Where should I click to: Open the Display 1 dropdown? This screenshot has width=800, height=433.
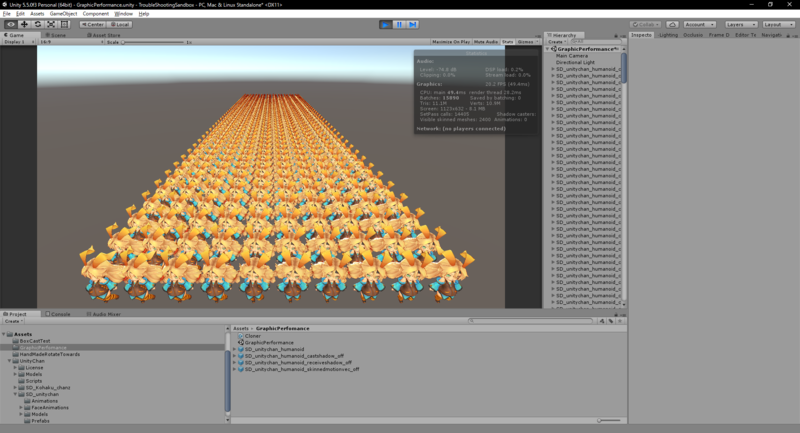(18, 42)
